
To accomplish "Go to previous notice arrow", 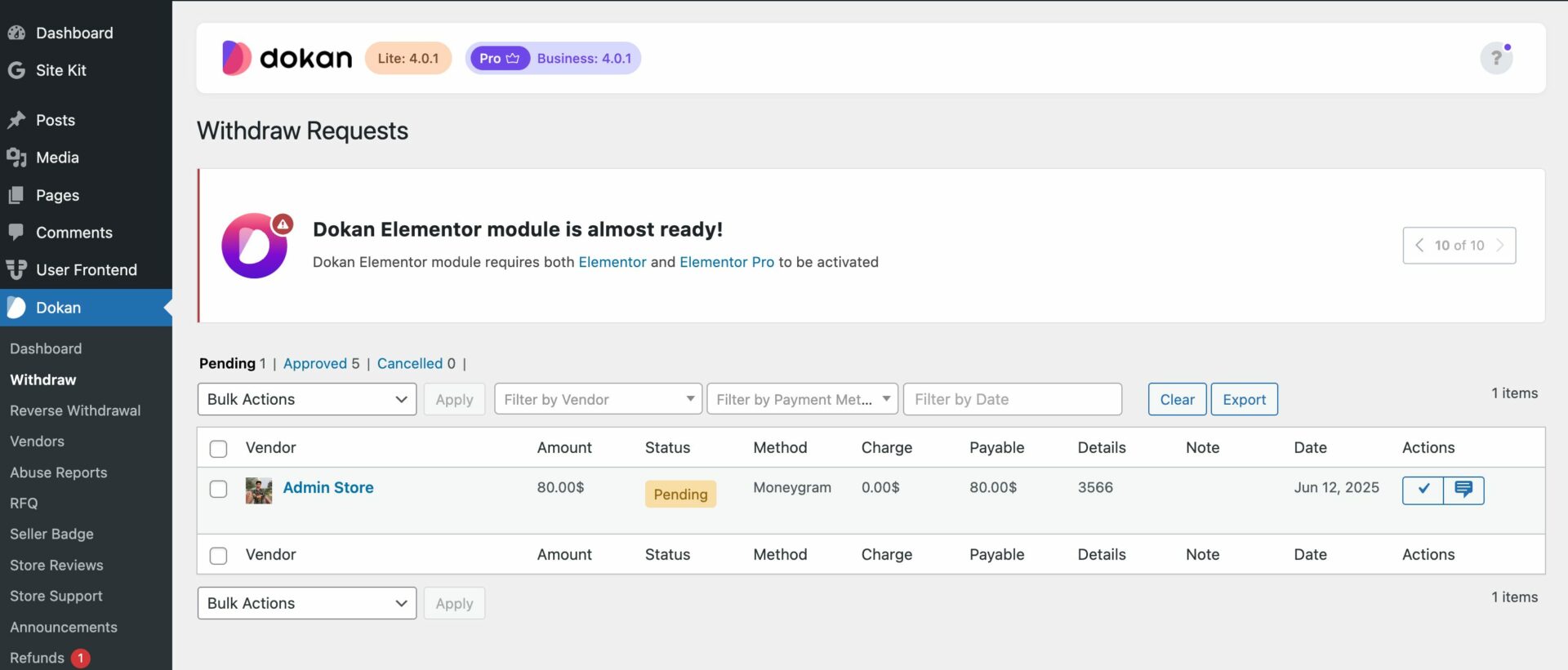I will 1419,245.
